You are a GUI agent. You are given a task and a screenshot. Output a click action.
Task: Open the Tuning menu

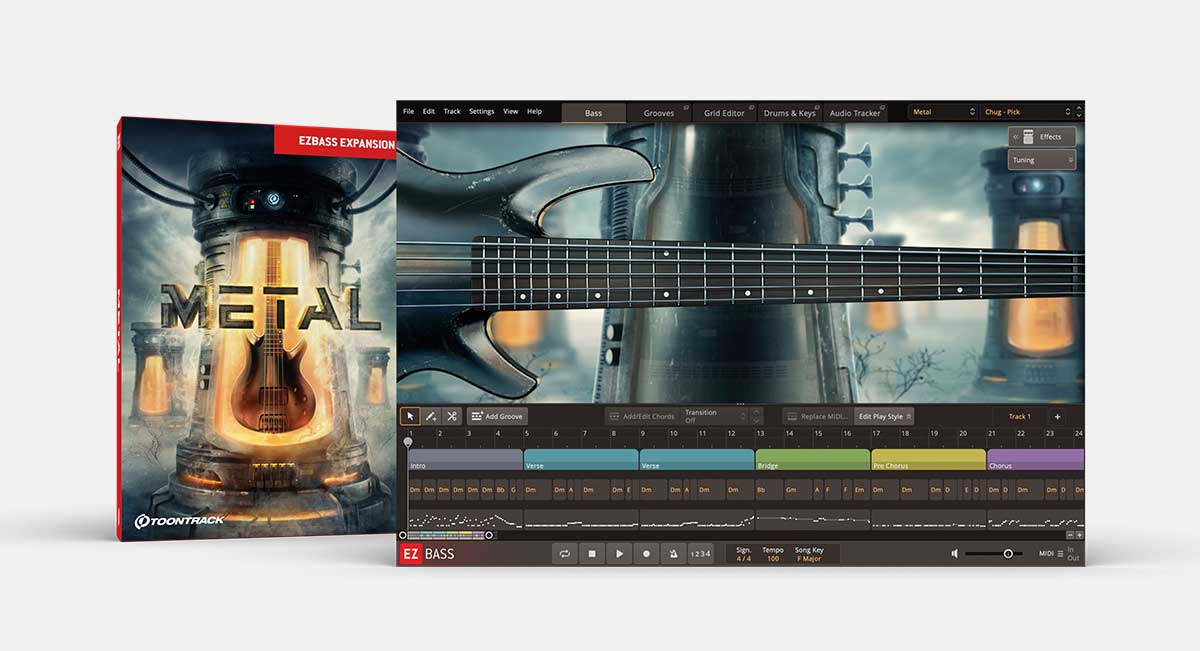pyautogui.click(x=1042, y=160)
